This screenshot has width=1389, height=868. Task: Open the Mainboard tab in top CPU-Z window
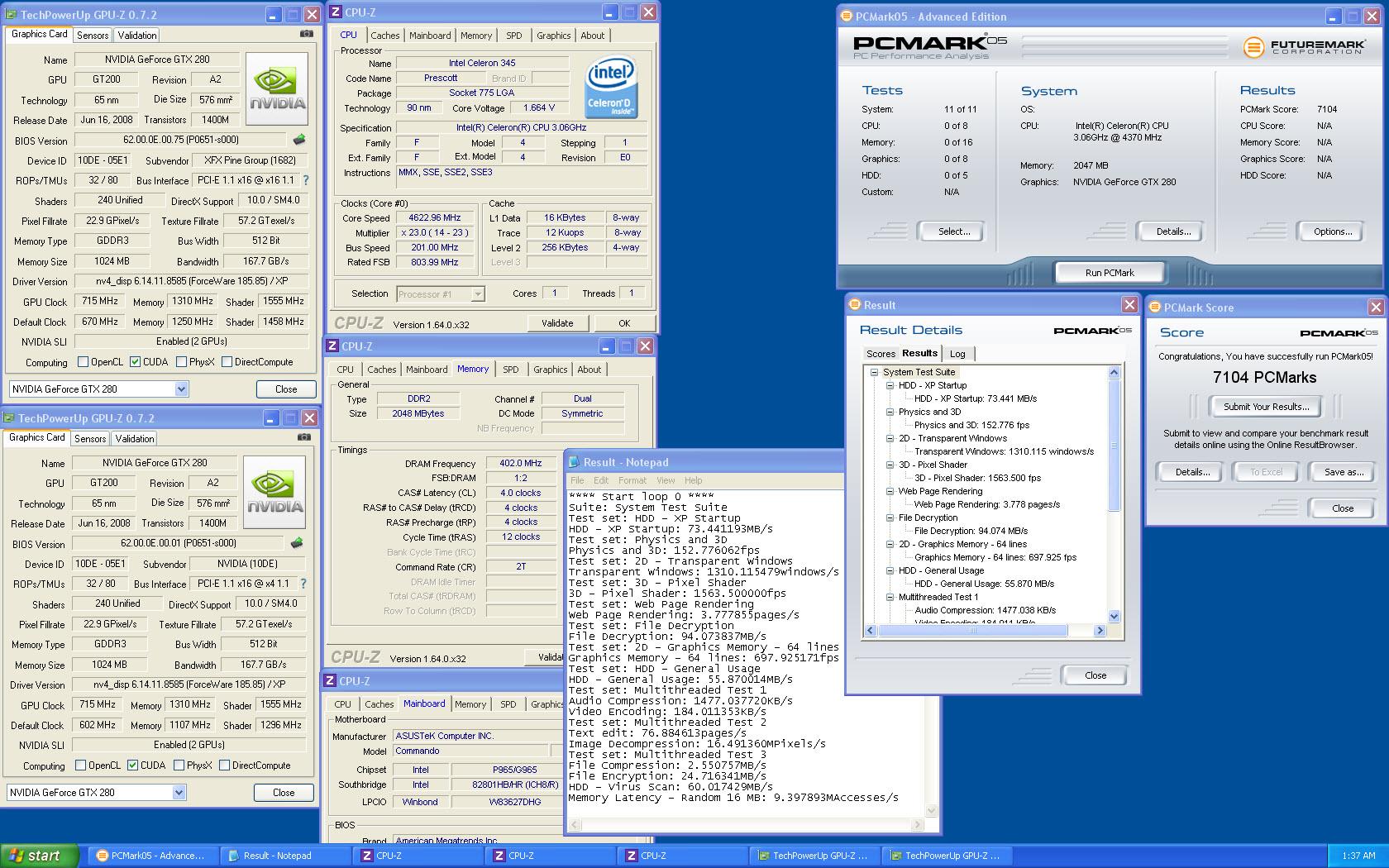coord(430,36)
